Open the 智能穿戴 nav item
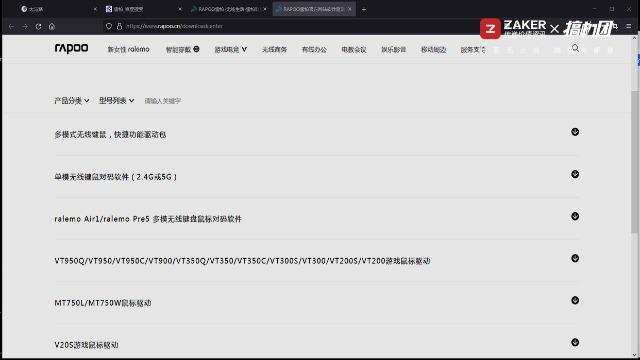Image resolution: width=640 pixels, height=360 pixels. click(x=182, y=49)
